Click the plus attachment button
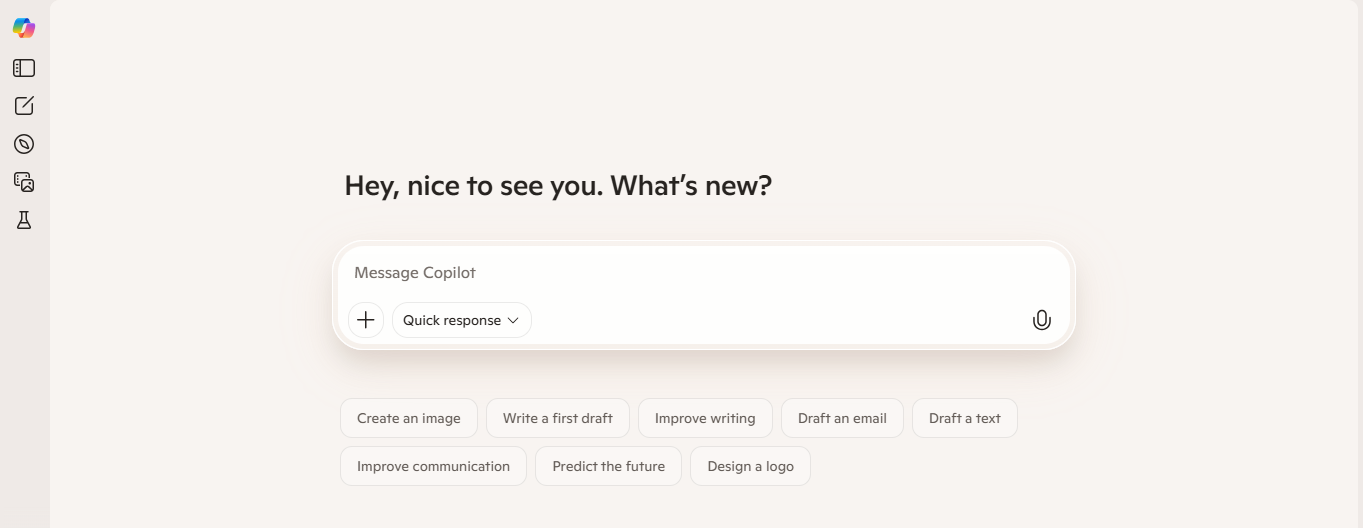The height and width of the screenshot is (528, 1363). (366, 320)
